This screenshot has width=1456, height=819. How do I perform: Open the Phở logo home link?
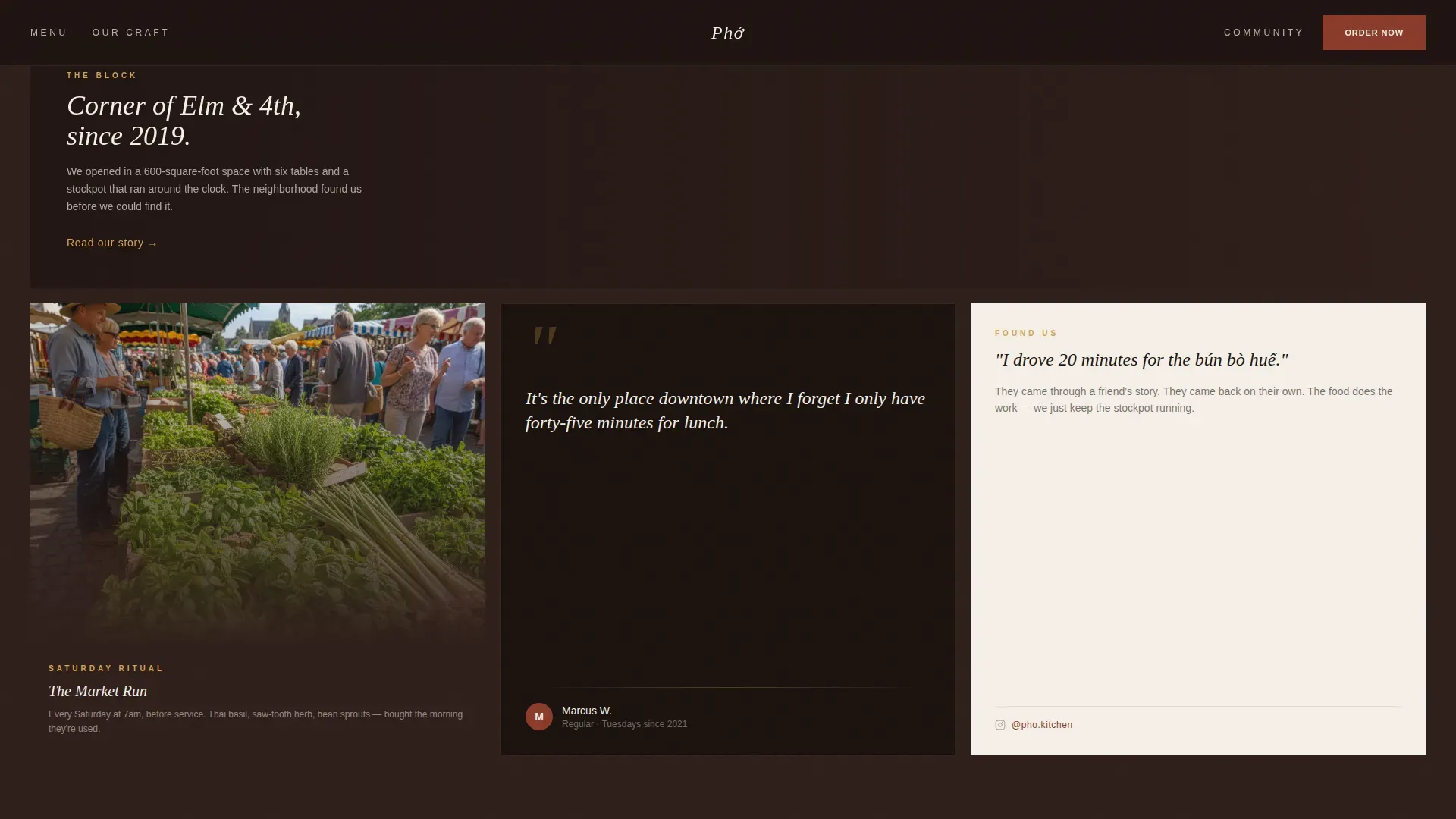point(728,33)
